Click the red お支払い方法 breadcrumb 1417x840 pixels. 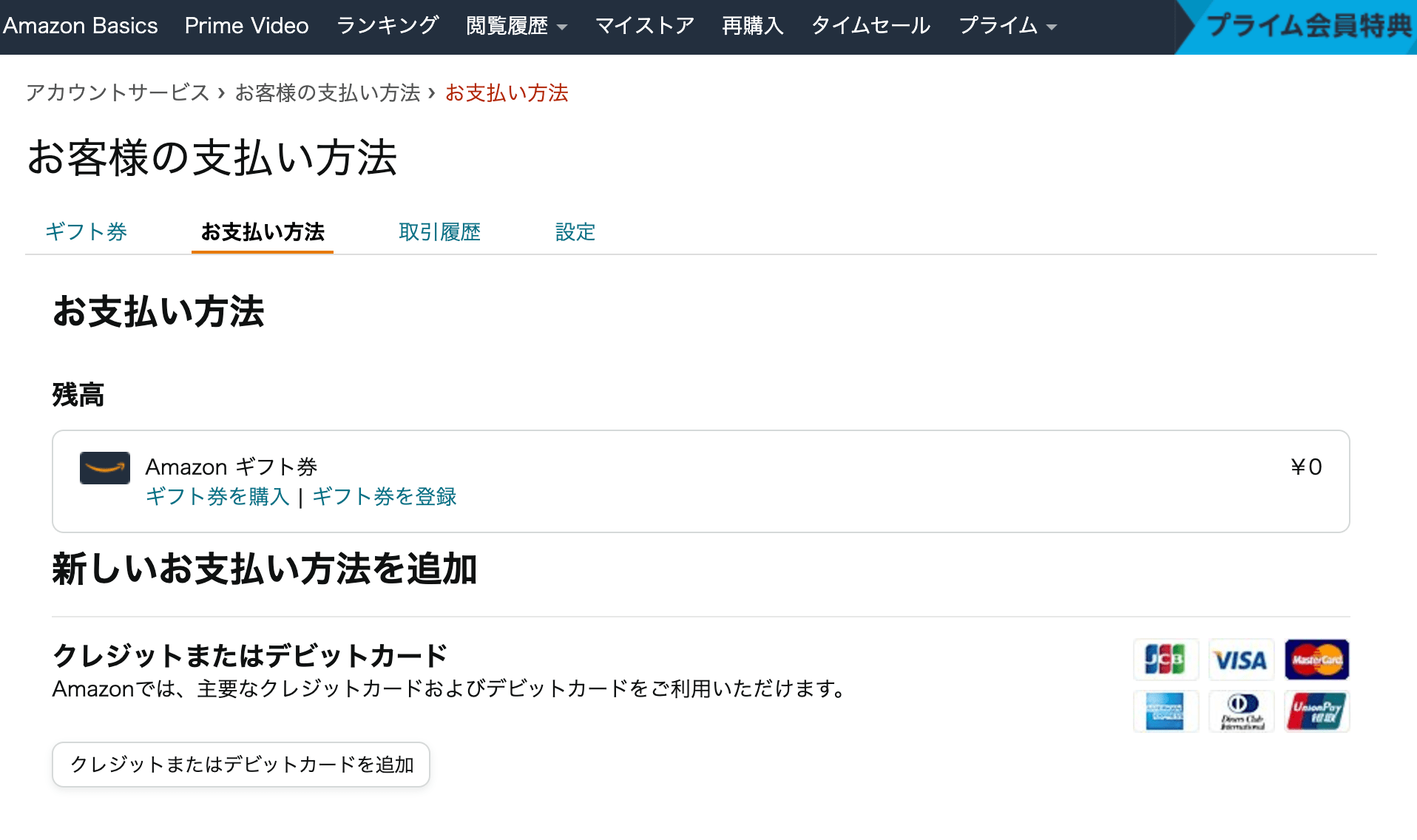pyautogui.click(x=507, y=92)
